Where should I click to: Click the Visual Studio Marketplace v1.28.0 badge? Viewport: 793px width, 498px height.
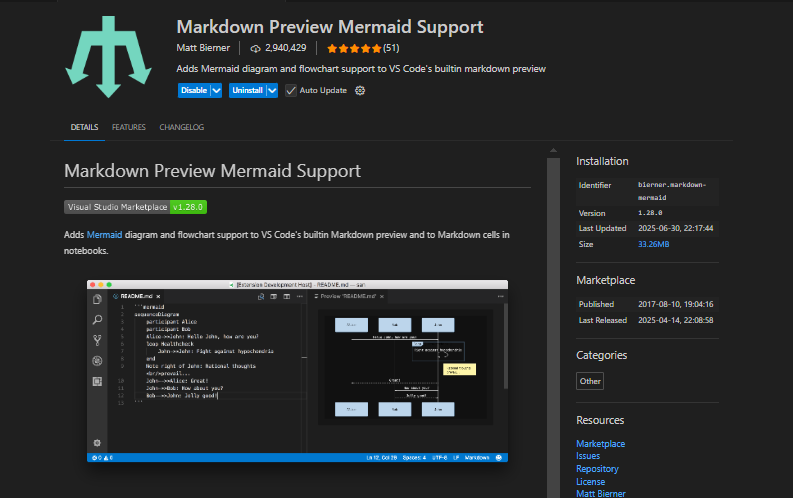click(x=135, y=207)
